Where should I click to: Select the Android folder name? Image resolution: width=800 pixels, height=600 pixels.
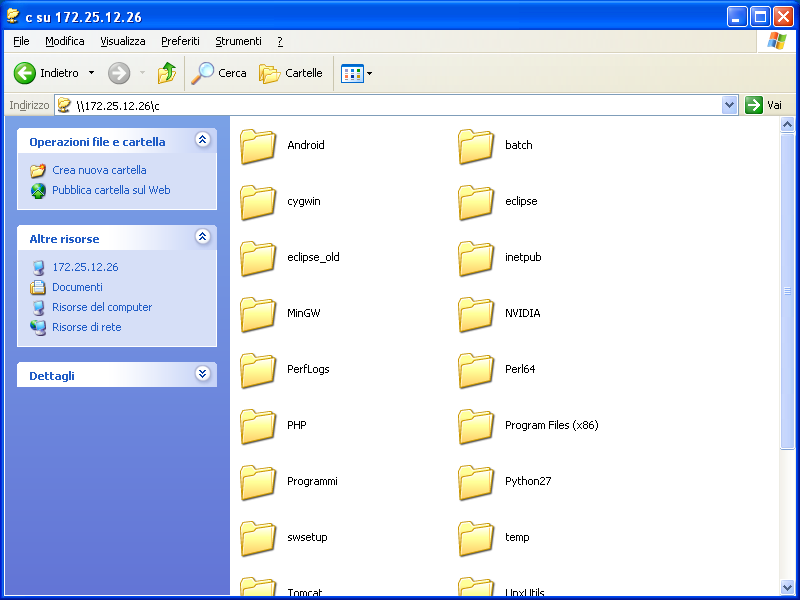pyautogui.click(x=306, y=145)
